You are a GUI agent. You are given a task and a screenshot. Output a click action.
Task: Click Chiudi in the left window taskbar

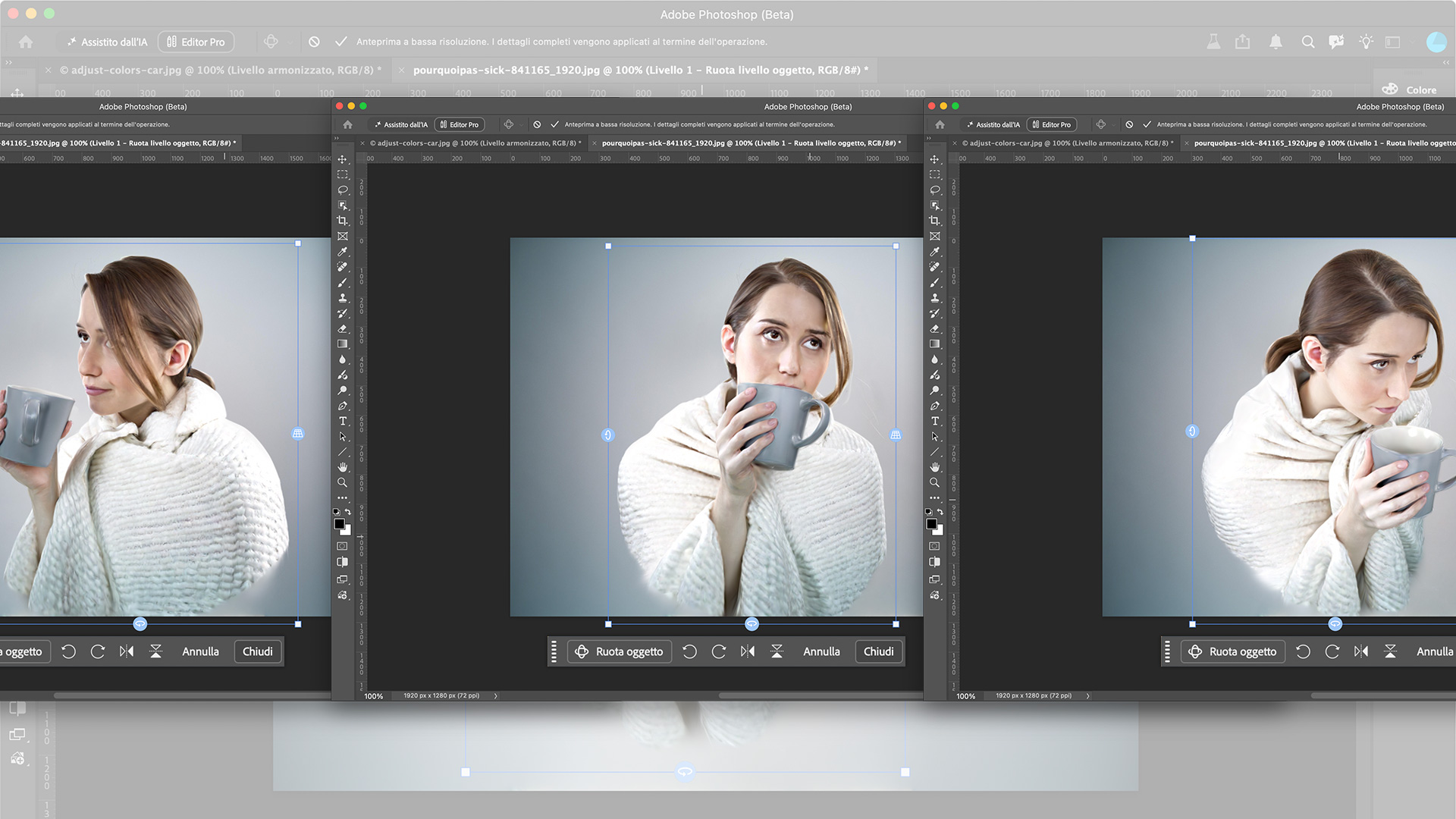tap(257, 651)
